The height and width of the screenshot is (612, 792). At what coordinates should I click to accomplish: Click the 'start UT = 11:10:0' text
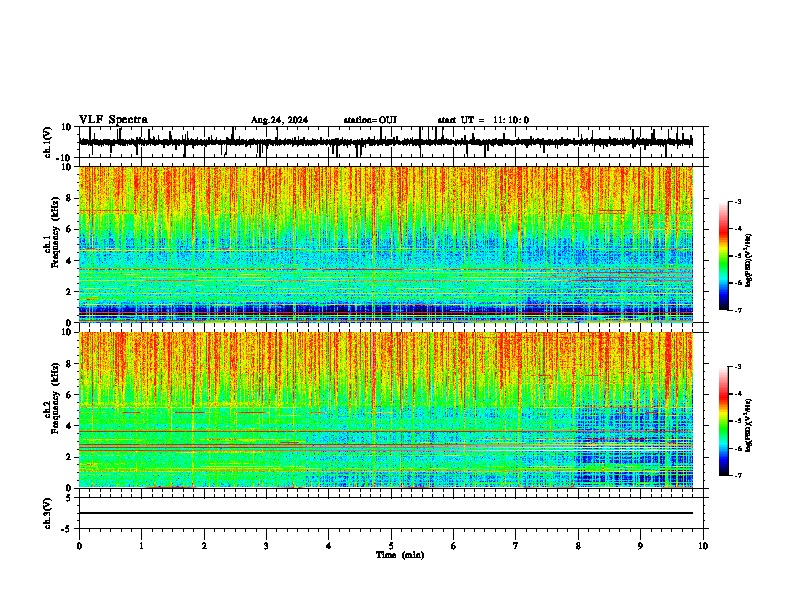(483, 120)
